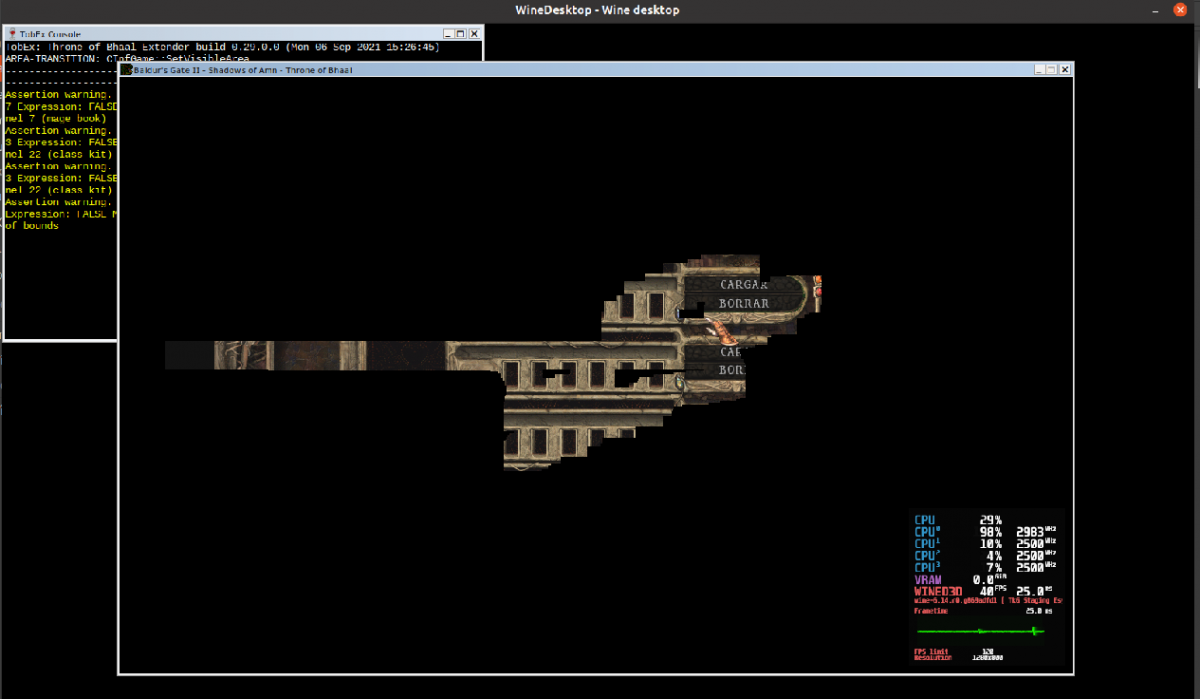Click the WineDesktop - Wine desktop title
Viewport: 1200px width, 699px height.
point(597,10)
